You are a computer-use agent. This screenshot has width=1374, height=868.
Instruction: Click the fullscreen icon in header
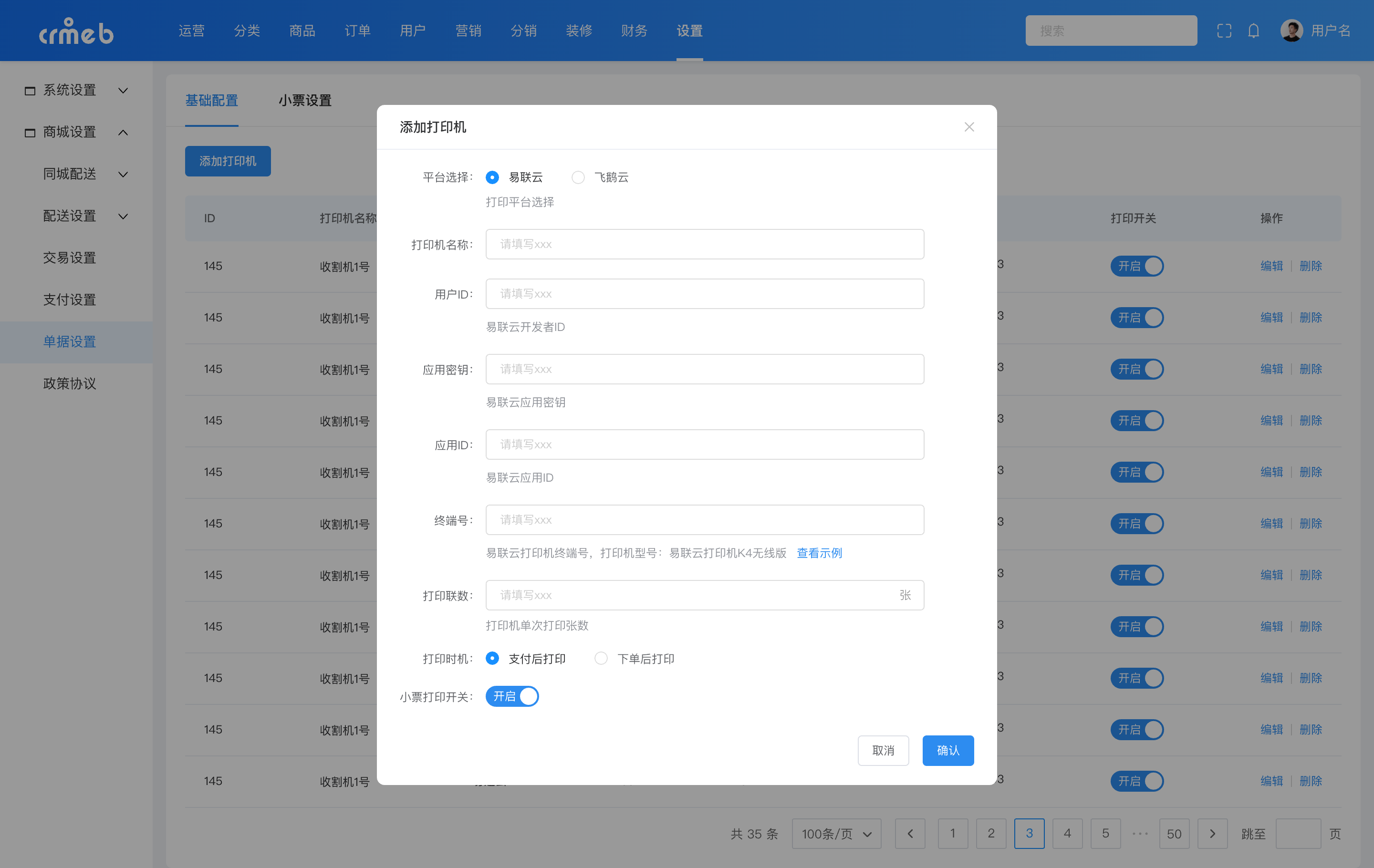tap(1224, 31)
